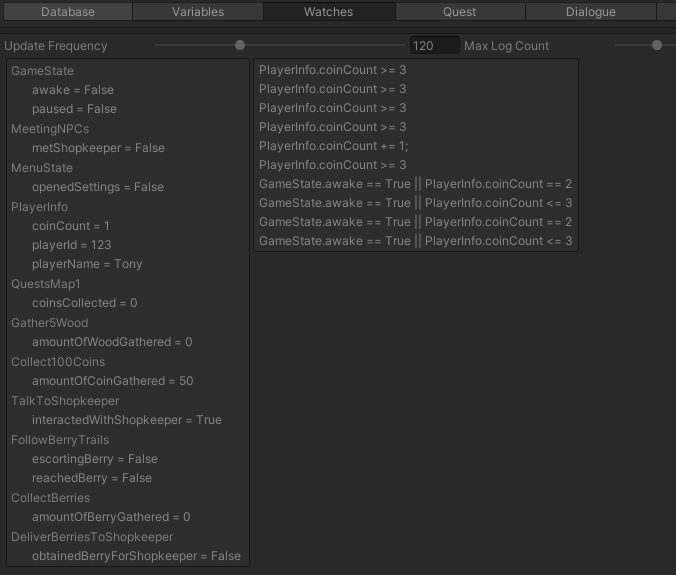Select 'reachedBerry = False' row
This screenshot has width=676, height=575.
[92, 478]
